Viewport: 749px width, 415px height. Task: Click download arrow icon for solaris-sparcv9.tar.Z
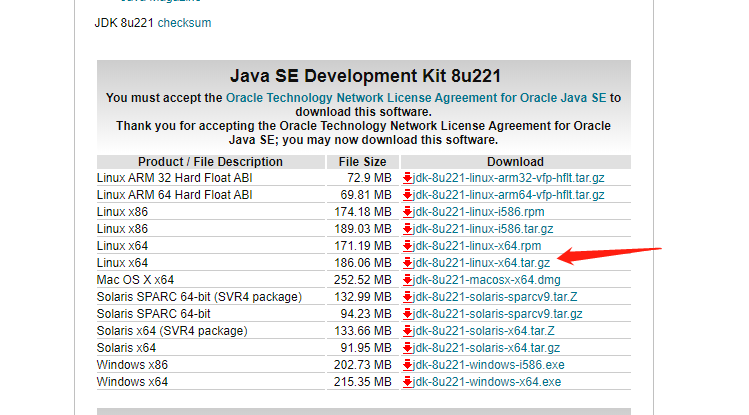(x=407, y=297)
